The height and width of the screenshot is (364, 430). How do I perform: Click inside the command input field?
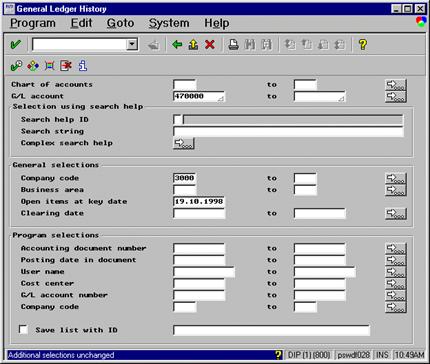[80, 44]
